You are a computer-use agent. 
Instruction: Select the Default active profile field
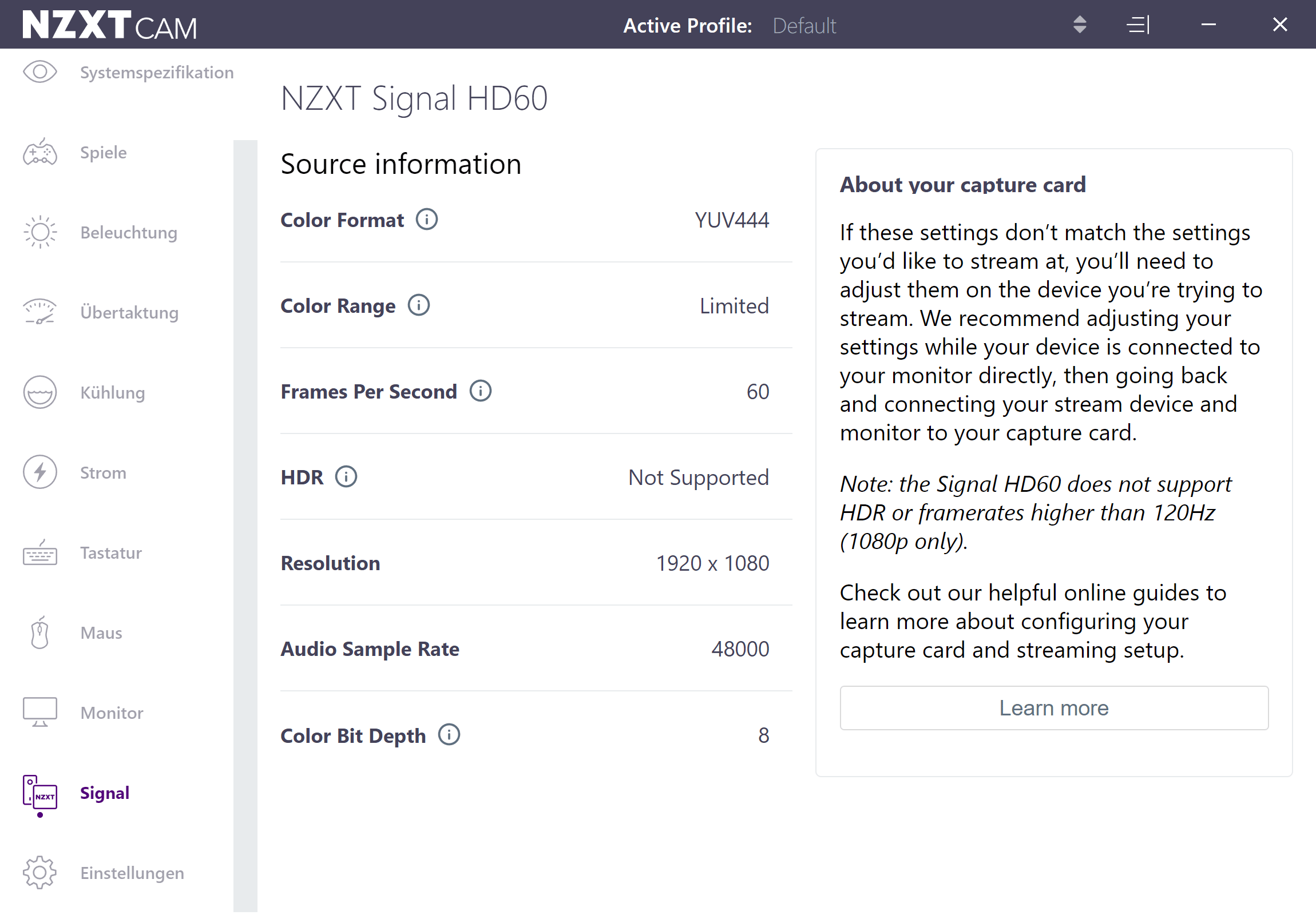[x=803, y=26]
